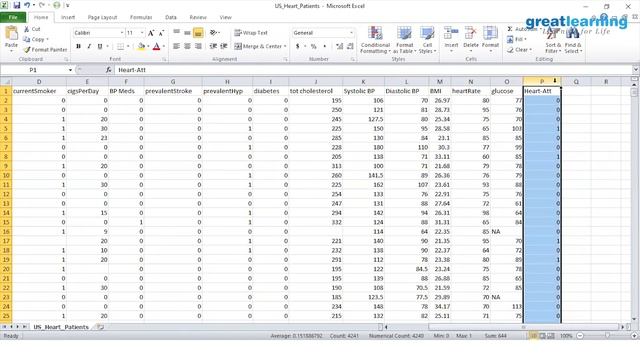This screenshot has width=640, height=360.
Task: Undo the last action
Action: [27, 5]
